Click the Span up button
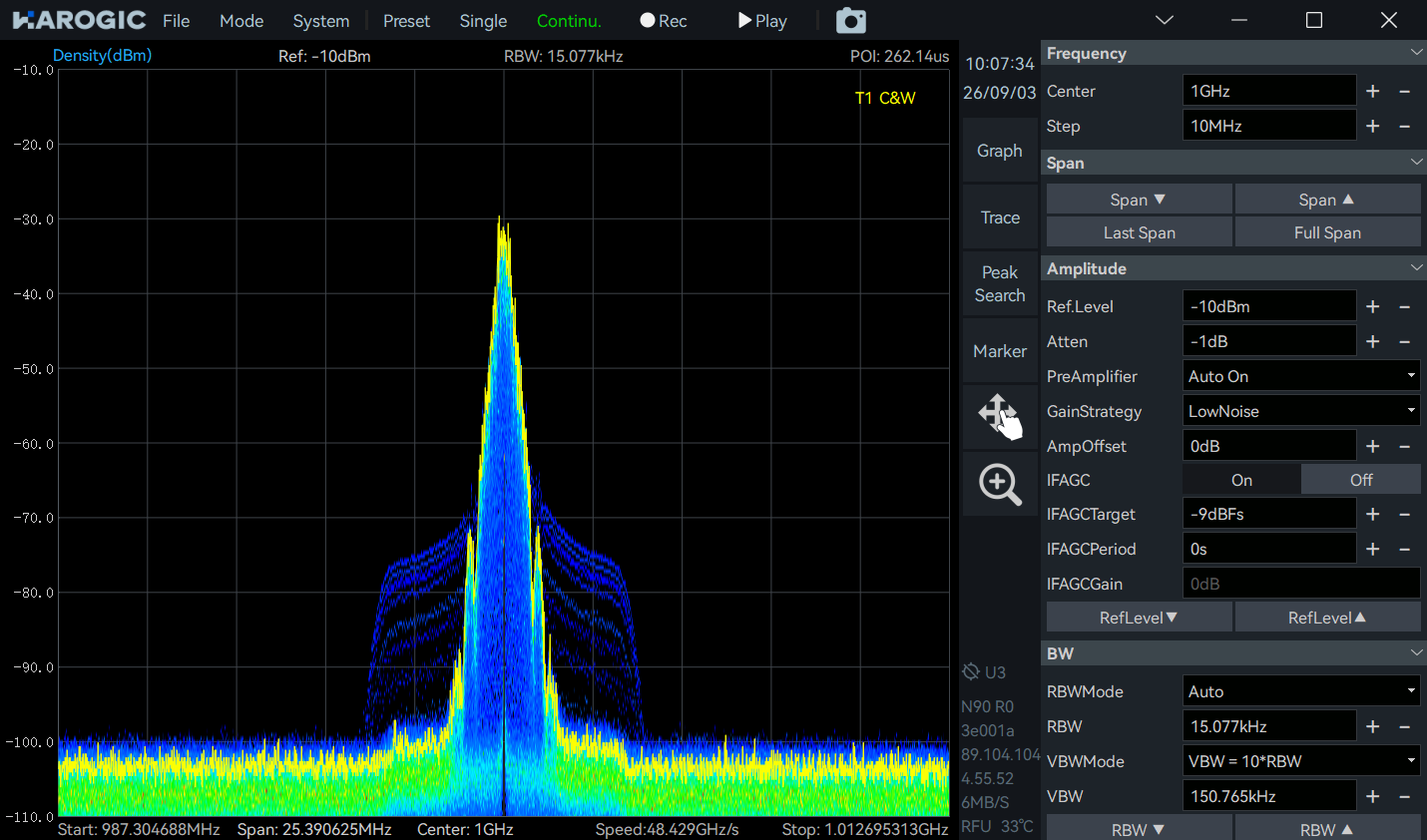 click(x=1327, y=200)
